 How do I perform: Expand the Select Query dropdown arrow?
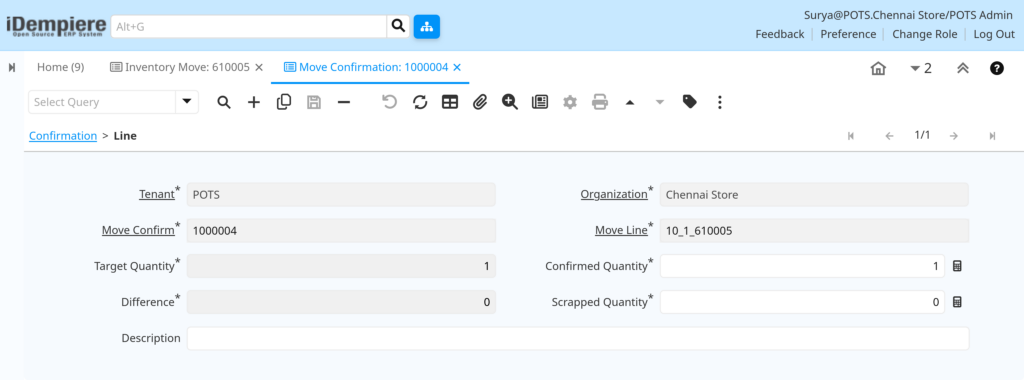pos(187,102)
